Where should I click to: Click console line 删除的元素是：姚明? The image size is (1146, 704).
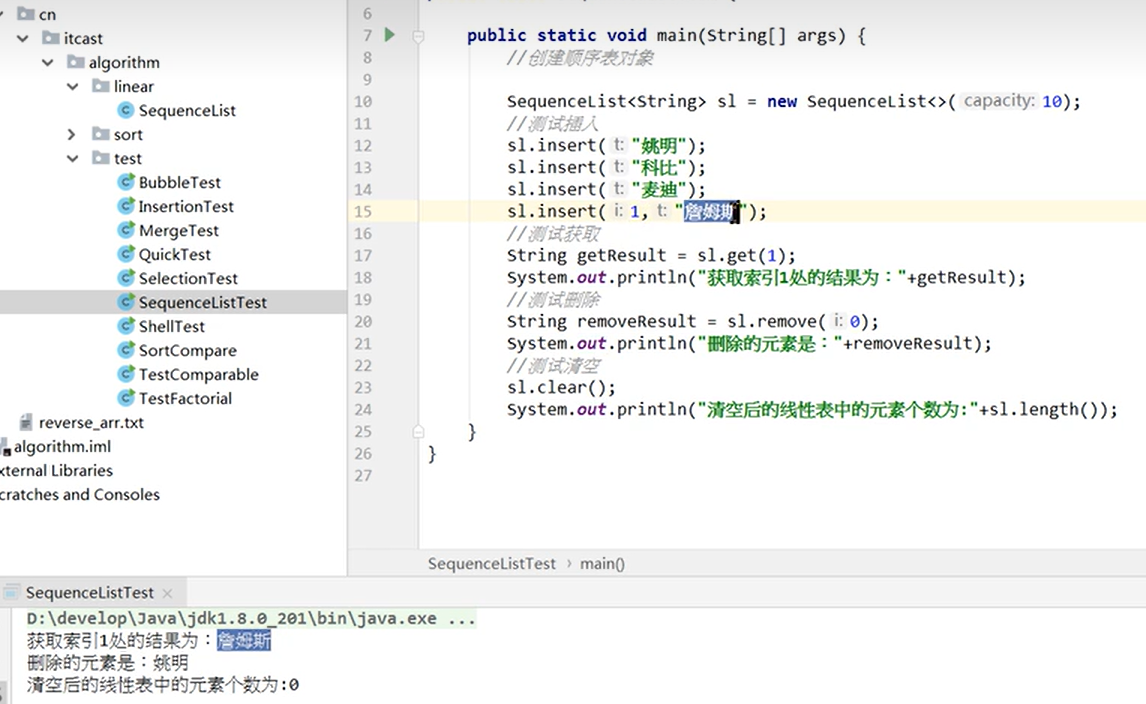(108, 662)
